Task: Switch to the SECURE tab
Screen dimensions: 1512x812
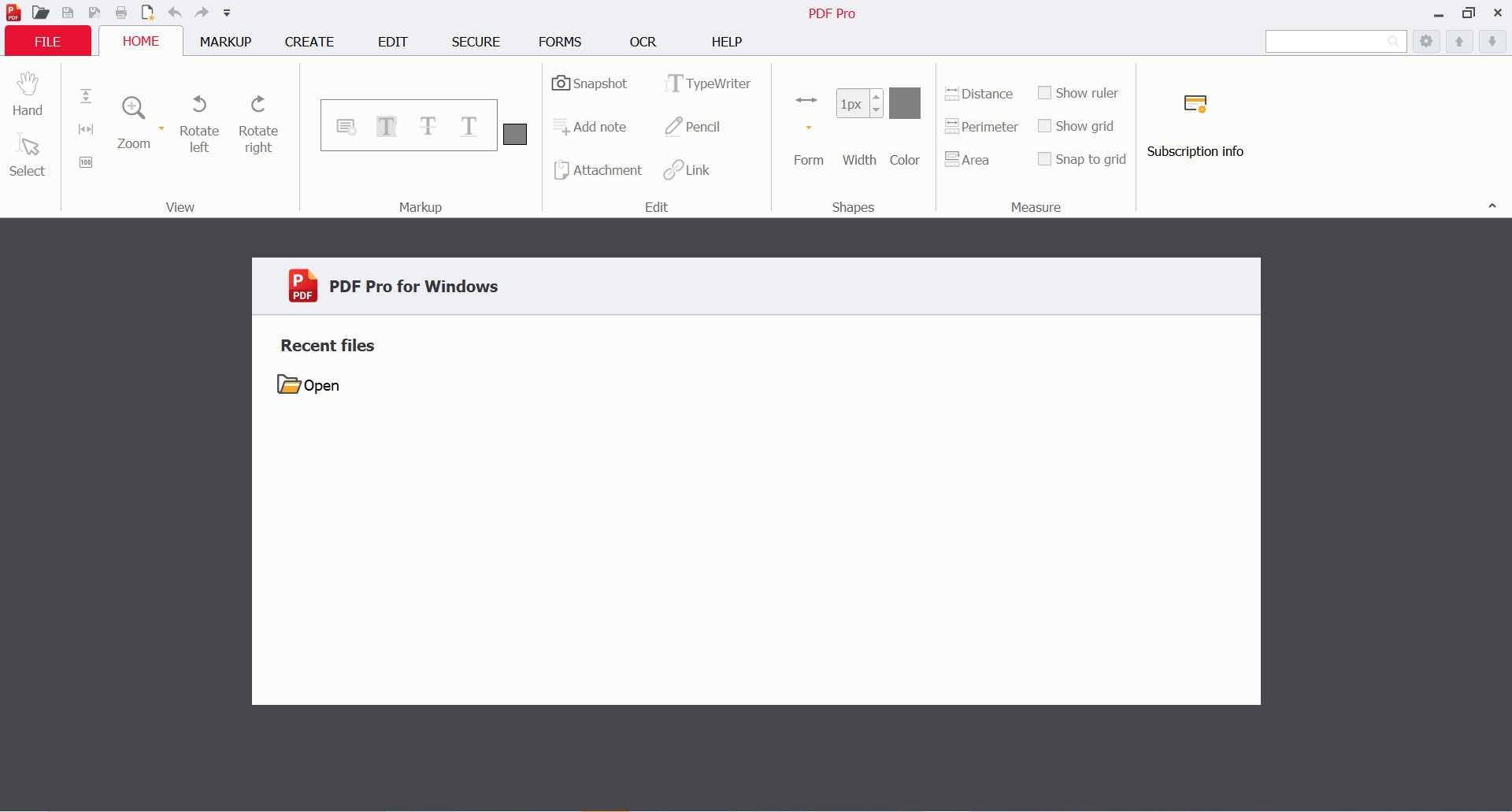Action: [476, 42]
